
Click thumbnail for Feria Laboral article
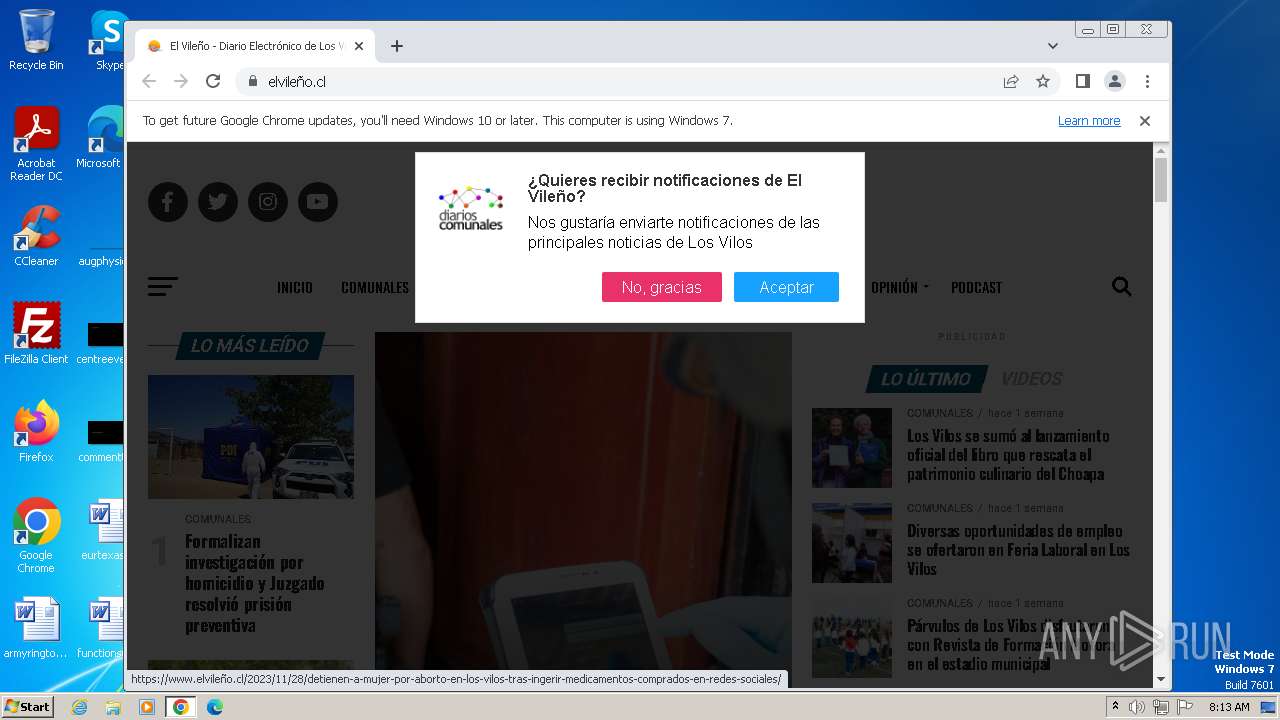tap(852, 543)
